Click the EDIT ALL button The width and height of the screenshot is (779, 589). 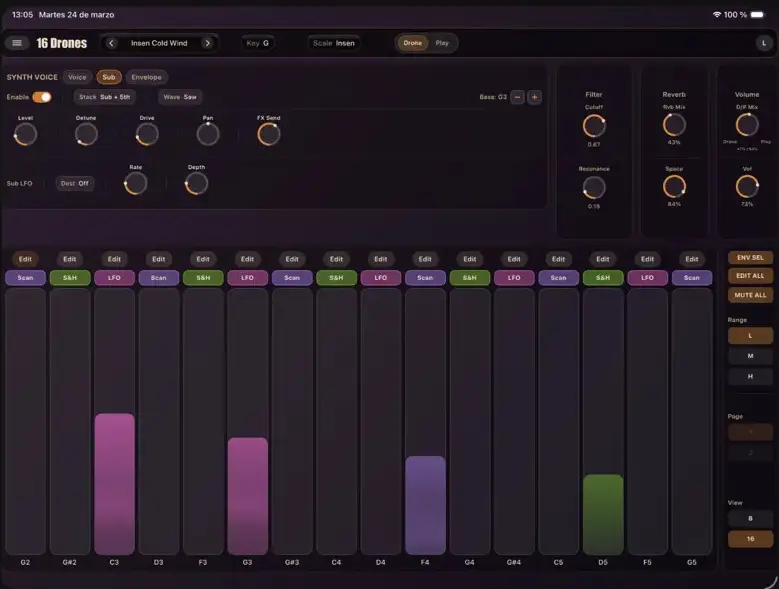pos(750,276)
